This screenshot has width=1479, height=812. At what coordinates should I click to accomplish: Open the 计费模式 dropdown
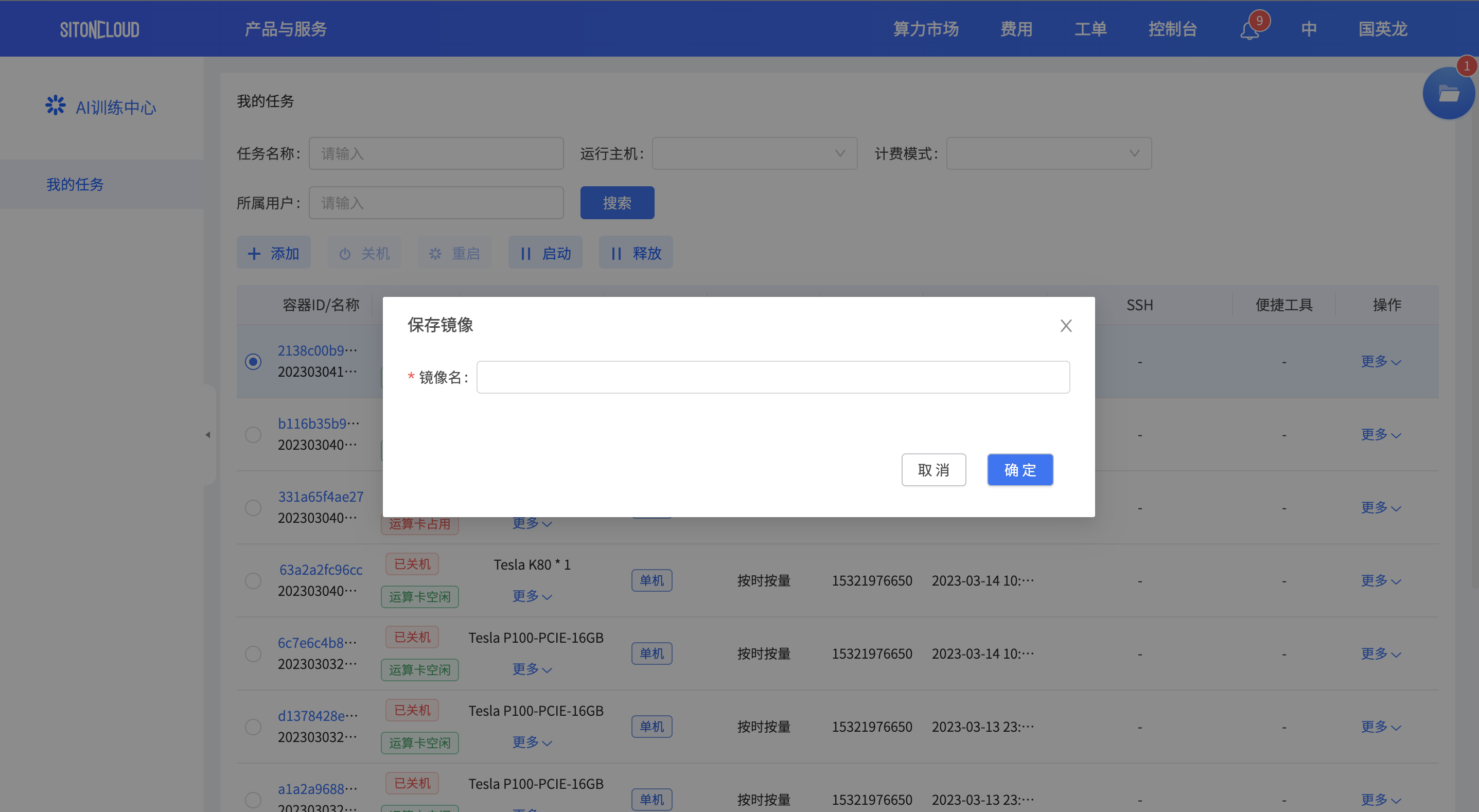click(x=1048, y=153)
